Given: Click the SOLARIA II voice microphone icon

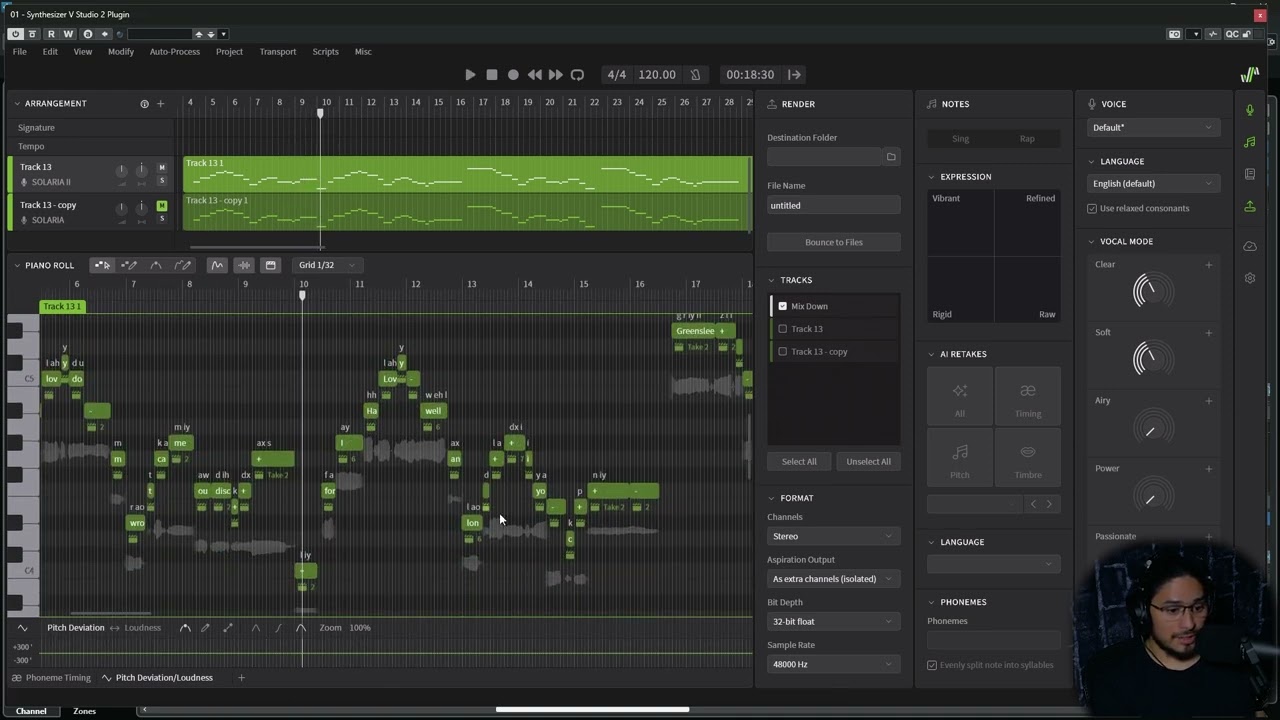Looking at the screenshot, I should point(24,182).
